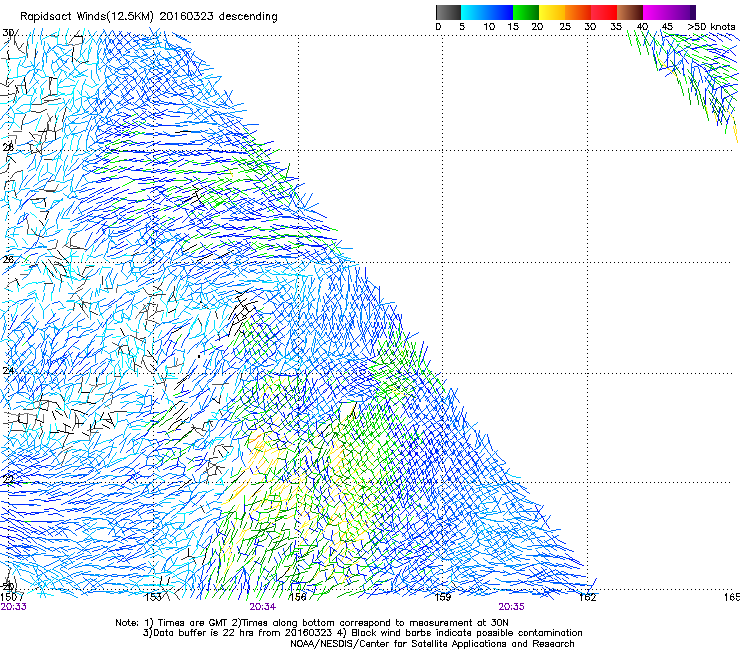Click the green 15-20 knots legend swatch
The height and width of the screenshot is (650, 740).
click(x=526, y=12)
